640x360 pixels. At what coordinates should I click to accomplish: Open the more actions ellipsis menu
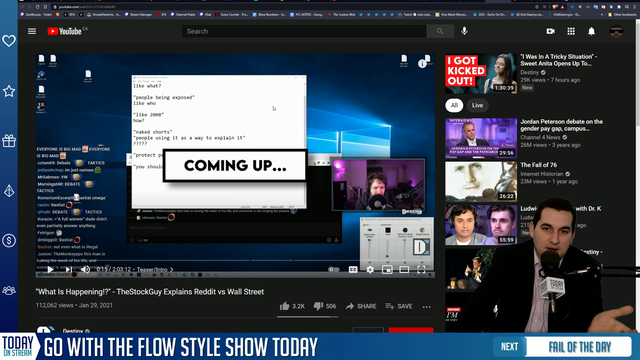[427, 307]
